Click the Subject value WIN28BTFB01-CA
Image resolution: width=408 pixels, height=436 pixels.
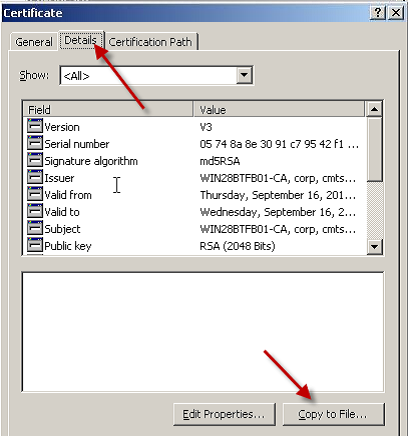point(278,229)
